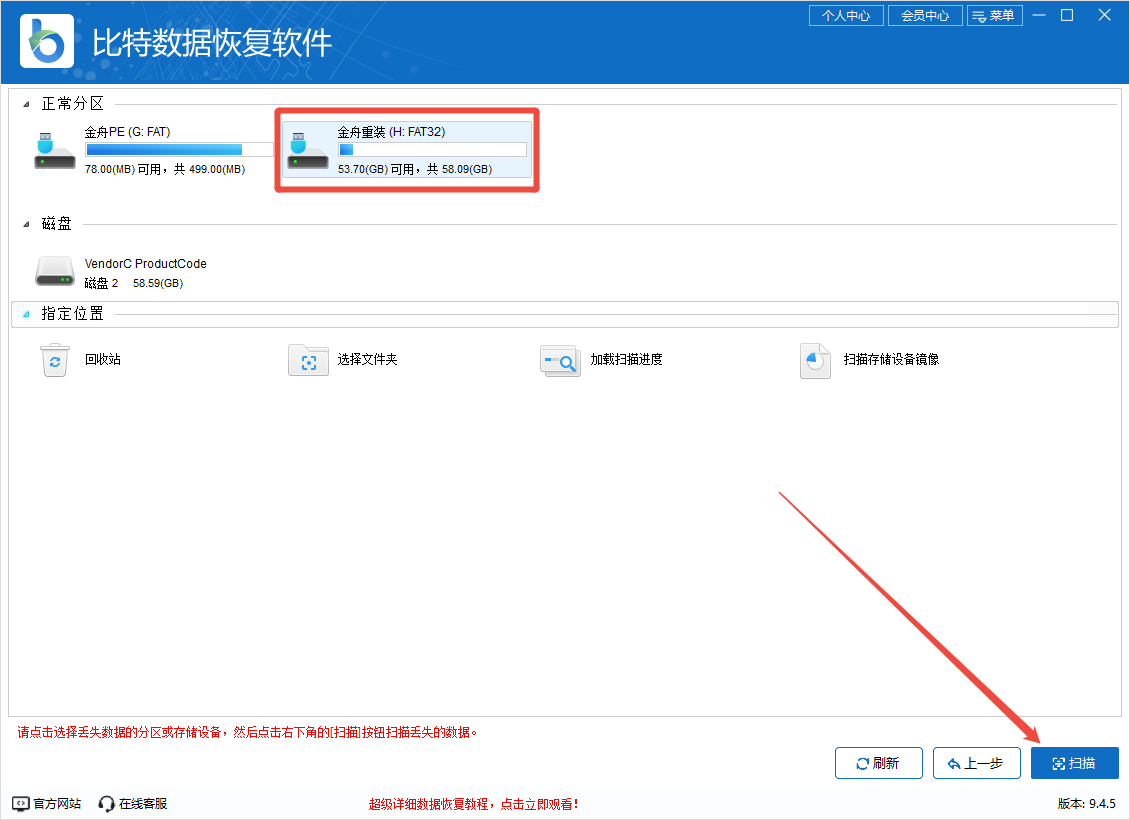
Task: Click the 刷新 button
Action: click(x=878, y=763)
